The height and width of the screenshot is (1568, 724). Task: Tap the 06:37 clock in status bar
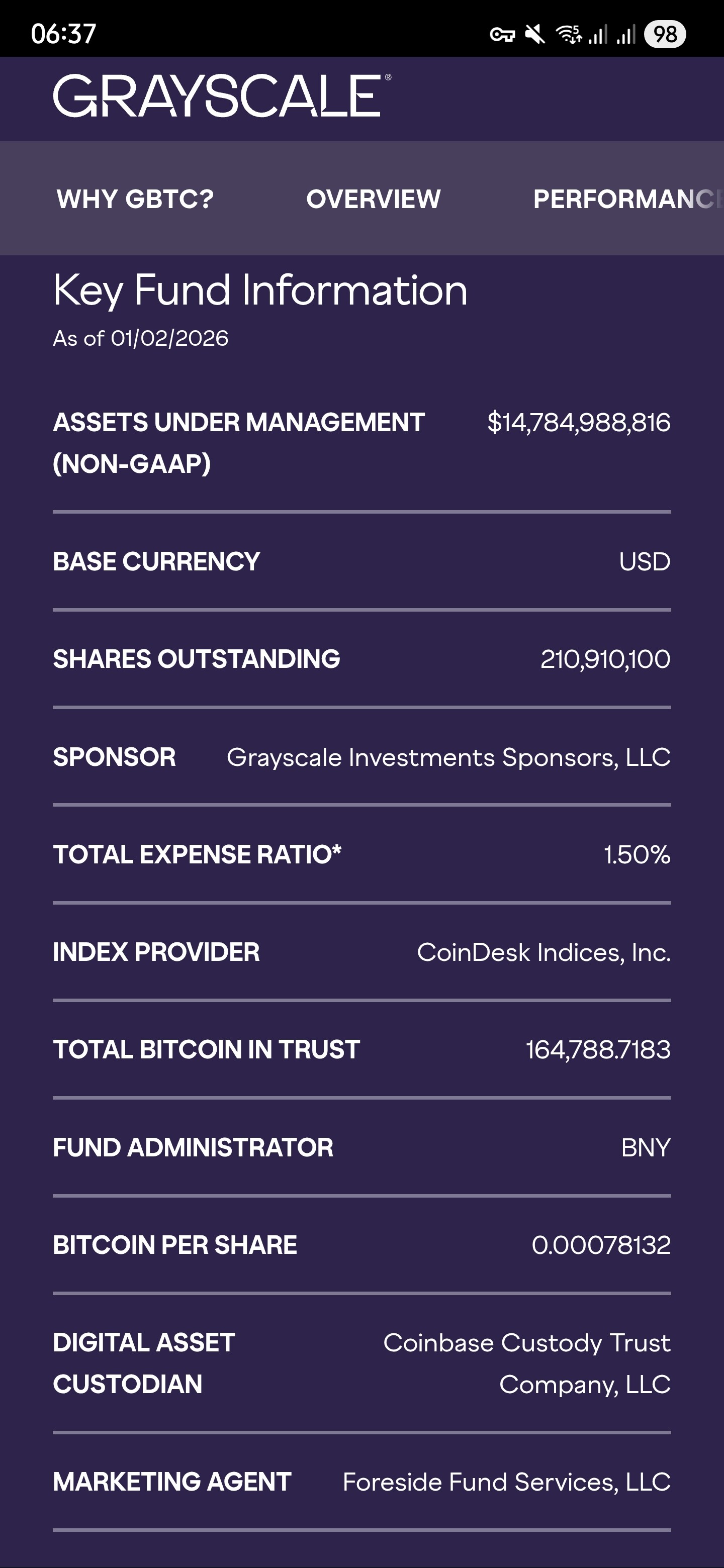coord(63,34)
